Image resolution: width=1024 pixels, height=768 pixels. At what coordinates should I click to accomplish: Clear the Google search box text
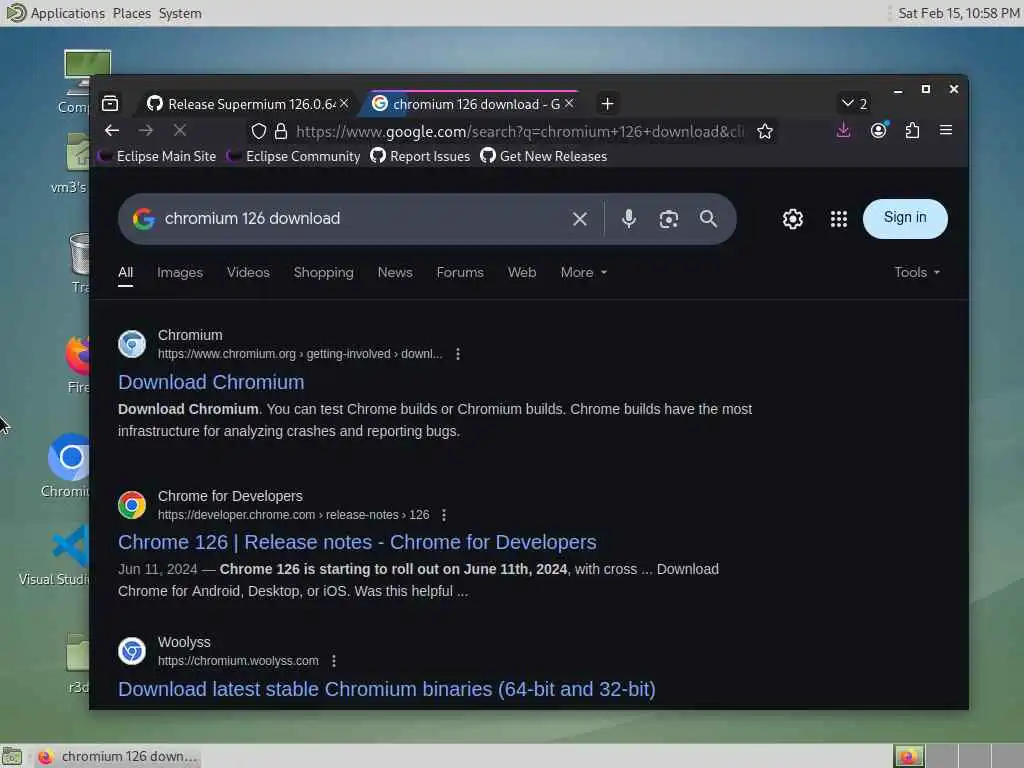coord(579,219)
